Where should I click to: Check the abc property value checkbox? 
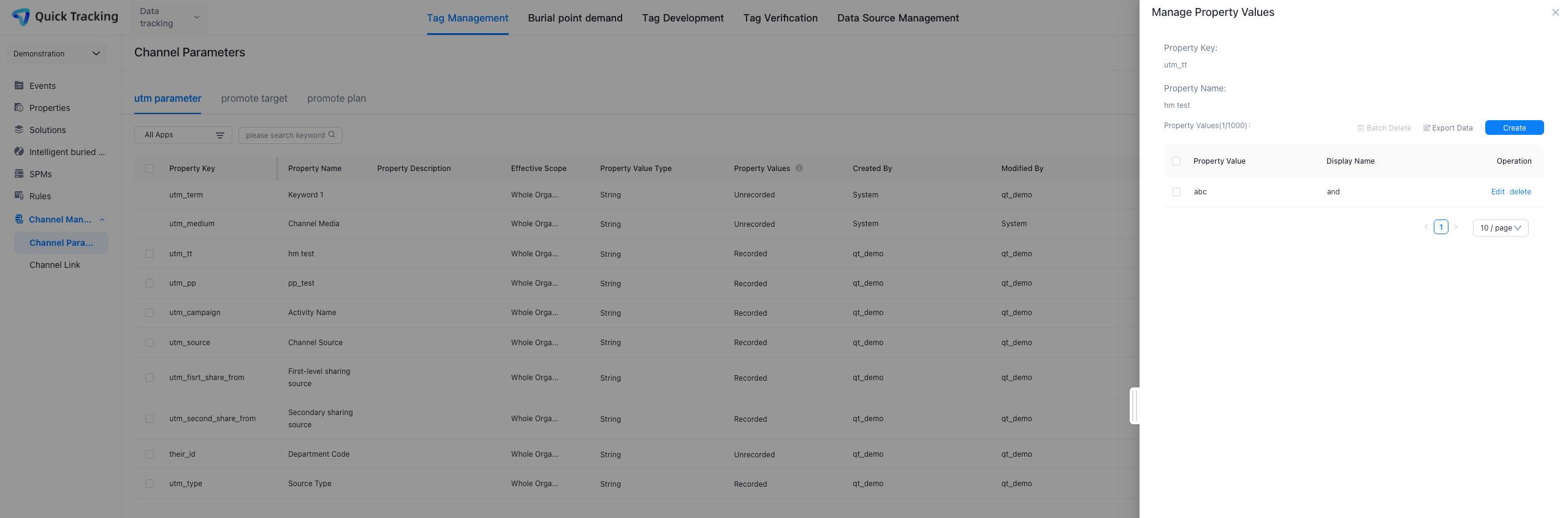click(1176, 192)
